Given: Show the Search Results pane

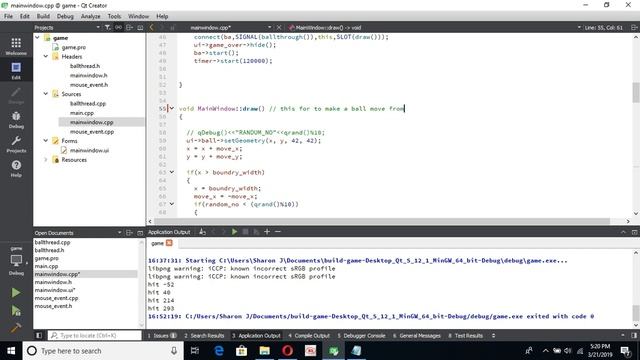Looking at the screenshot, I should (204, 336).
